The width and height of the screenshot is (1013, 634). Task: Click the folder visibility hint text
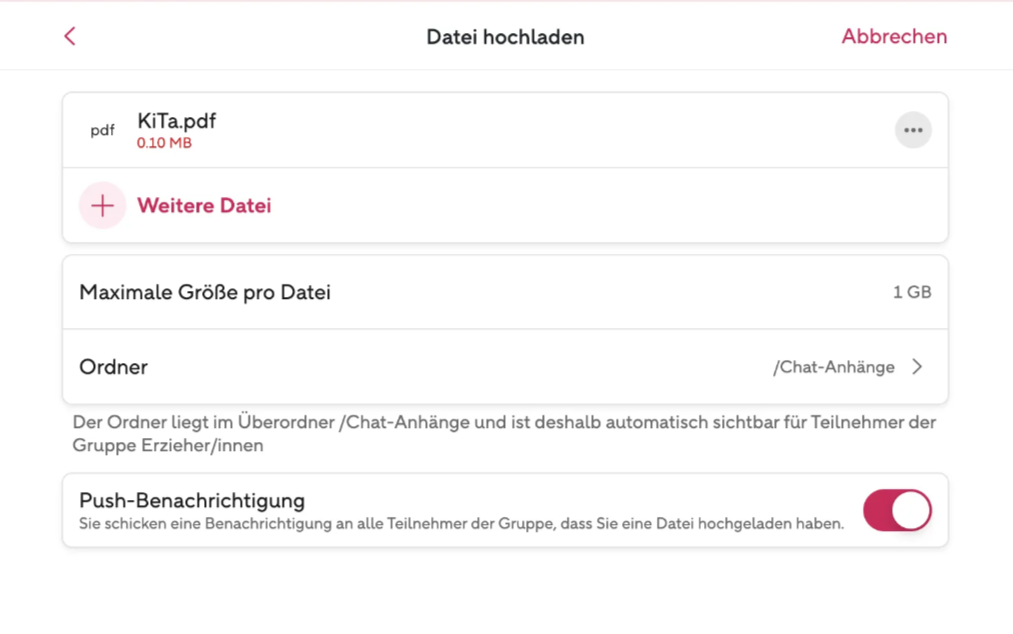click(504, 434)
